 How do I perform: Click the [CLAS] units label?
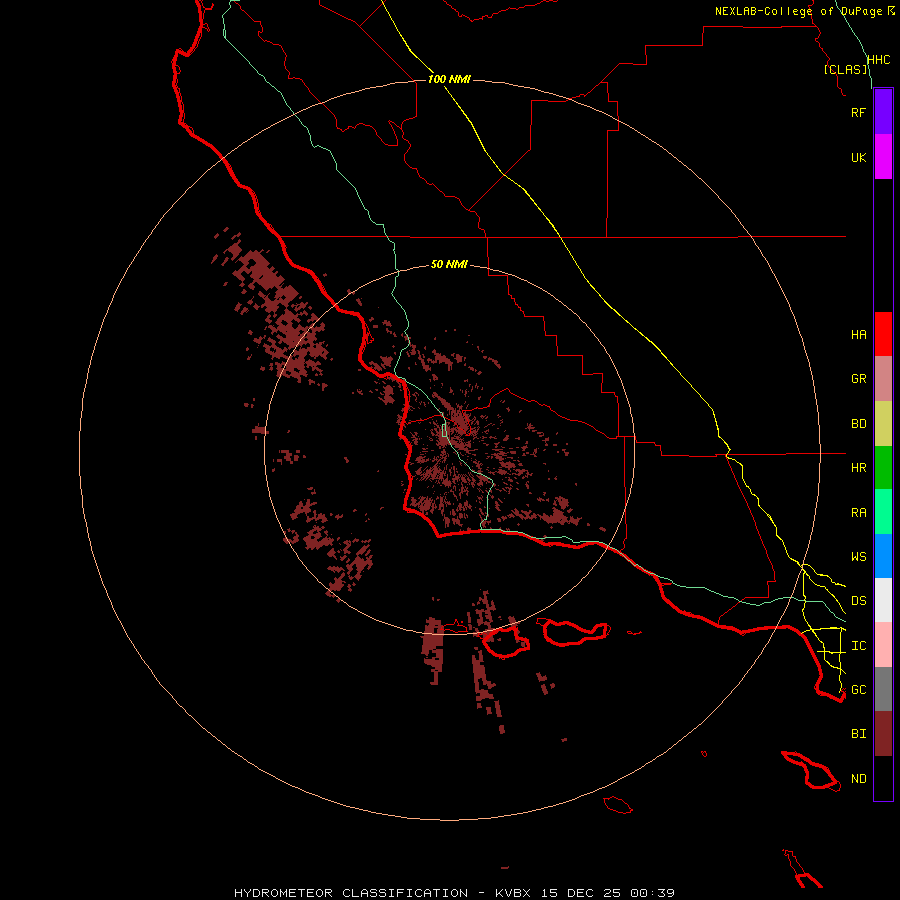pos(845,69)
